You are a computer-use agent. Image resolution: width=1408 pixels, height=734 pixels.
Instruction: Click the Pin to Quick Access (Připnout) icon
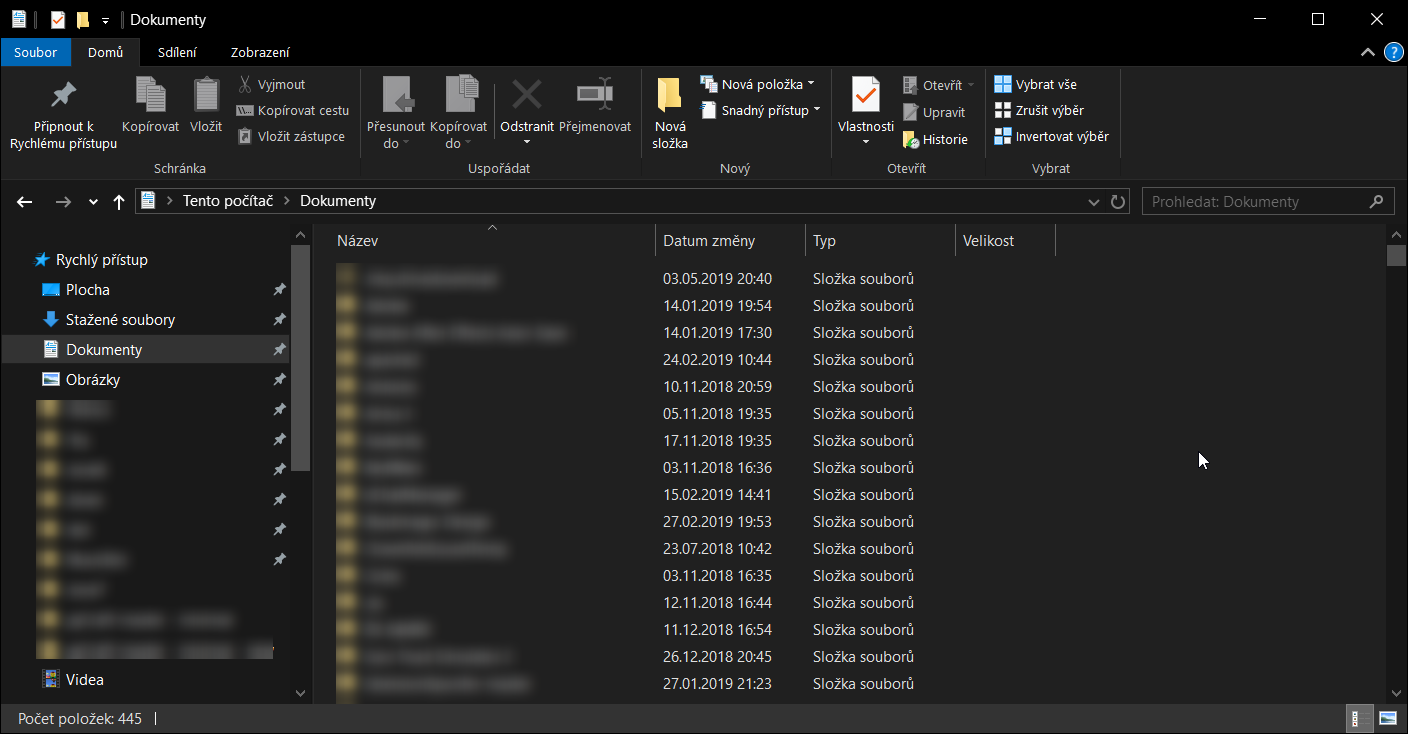pyautogui.click(x=63, y=95)
